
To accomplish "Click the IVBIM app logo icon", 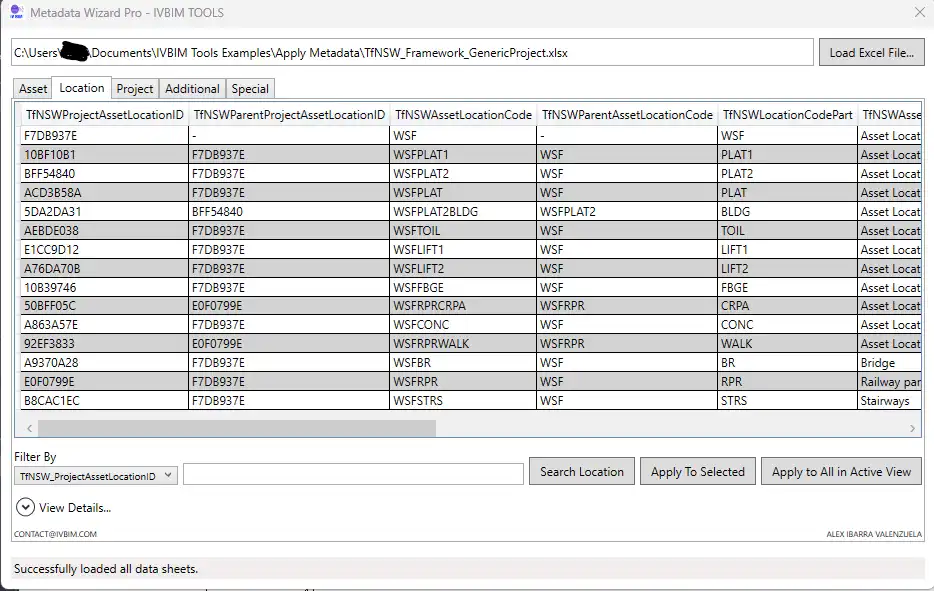I will 16,12.
